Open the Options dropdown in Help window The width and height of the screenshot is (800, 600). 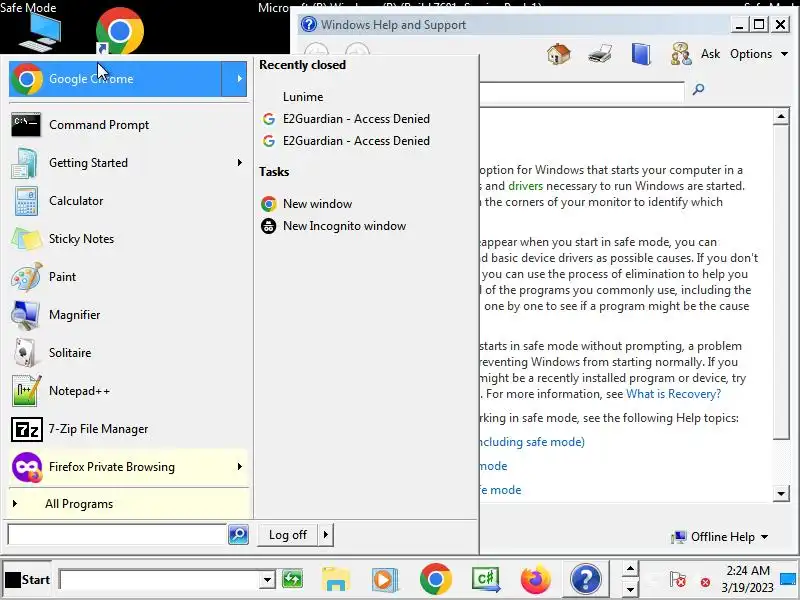[x=759, y=54]
